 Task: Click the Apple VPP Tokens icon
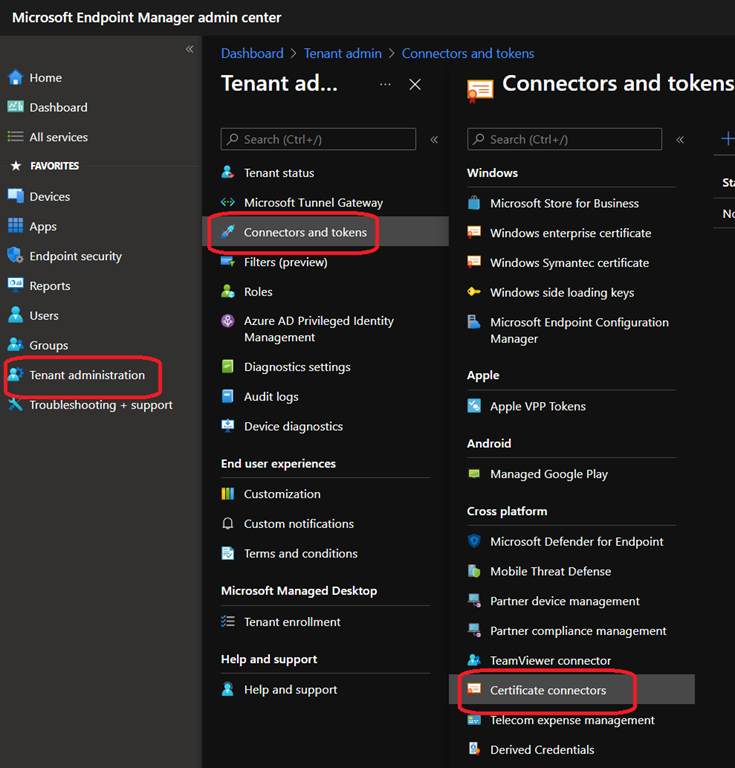474,406
